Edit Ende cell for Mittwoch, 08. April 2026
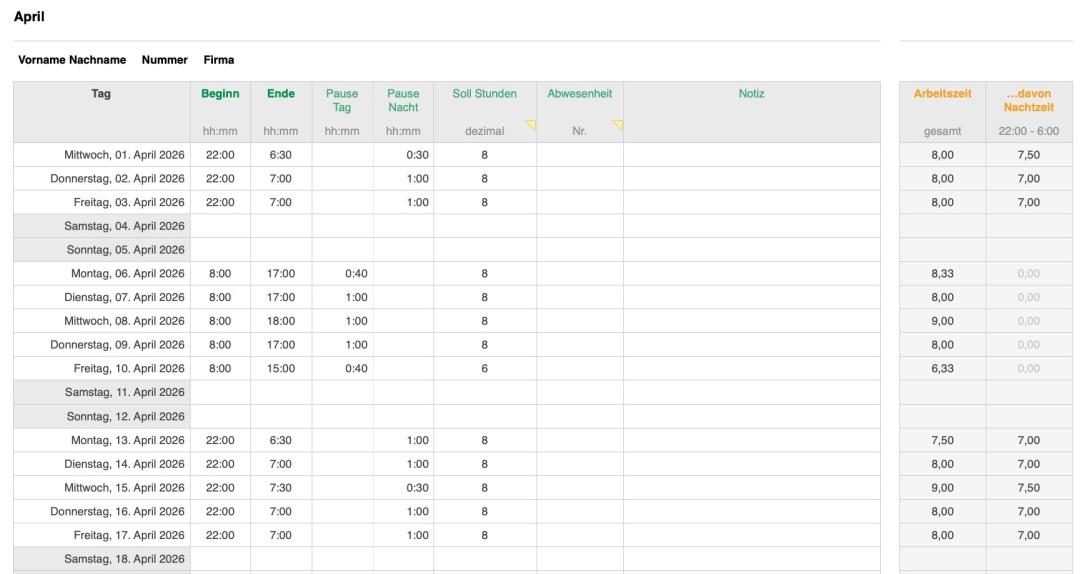This screenshot has width=1090, height=574. [281, 321]
